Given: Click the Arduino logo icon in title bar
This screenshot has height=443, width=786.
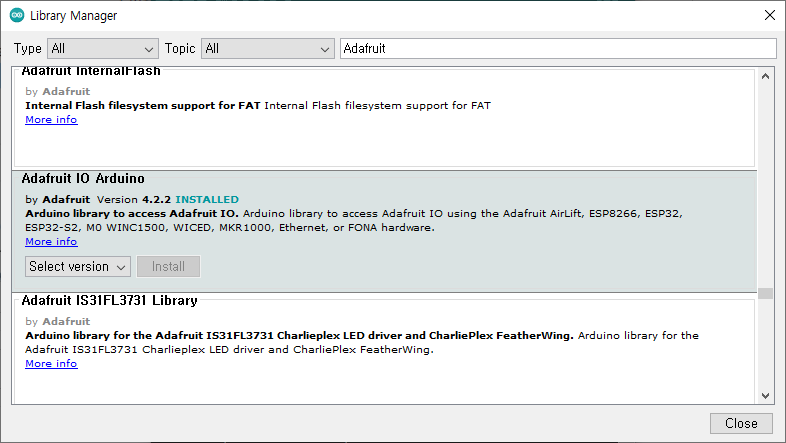Looking at the screenshot, I should click(17, 15).
